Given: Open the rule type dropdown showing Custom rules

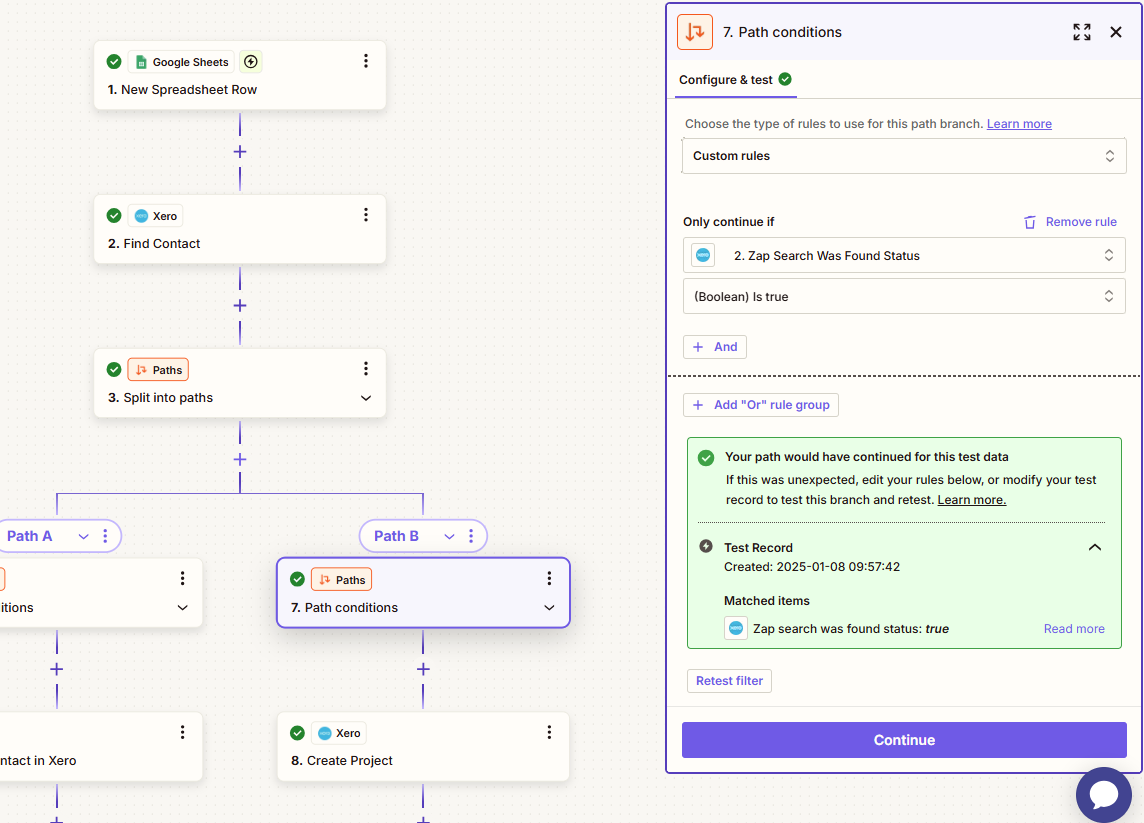Looking at the screenshot, I should click(904, 156).
